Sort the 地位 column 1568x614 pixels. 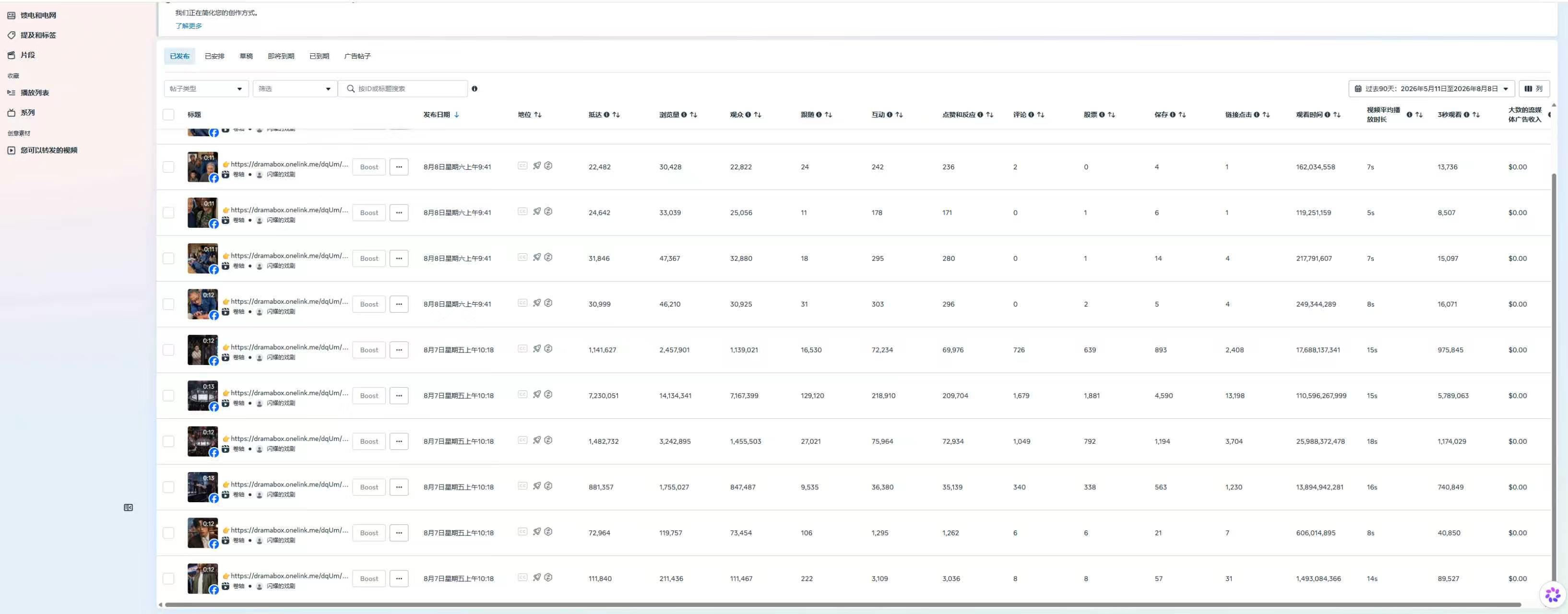coord(538,114)
